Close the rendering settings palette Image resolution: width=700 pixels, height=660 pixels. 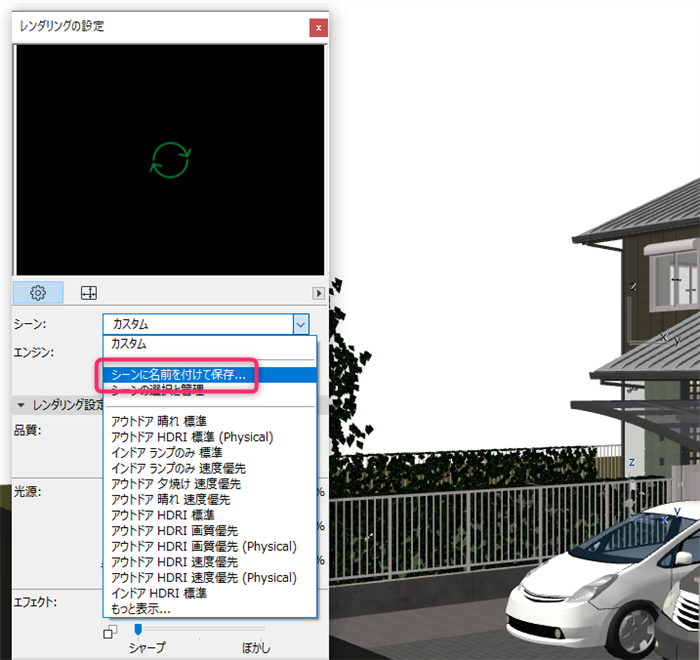pyautogui.click(x=318, y=28)
